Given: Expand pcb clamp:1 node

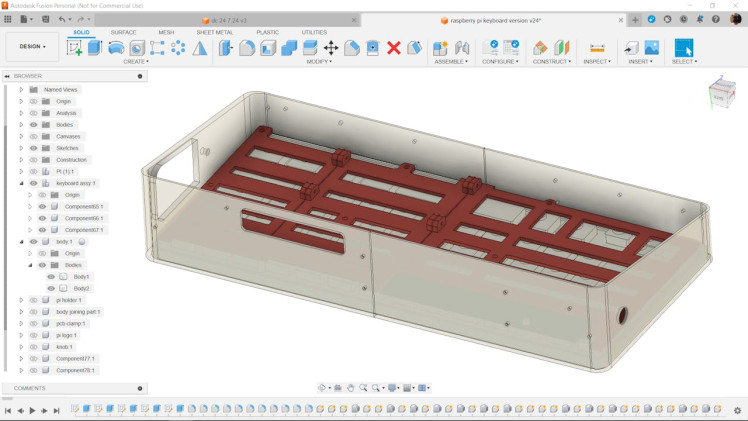Looking at the screenshot, I should tap(21, 323).
